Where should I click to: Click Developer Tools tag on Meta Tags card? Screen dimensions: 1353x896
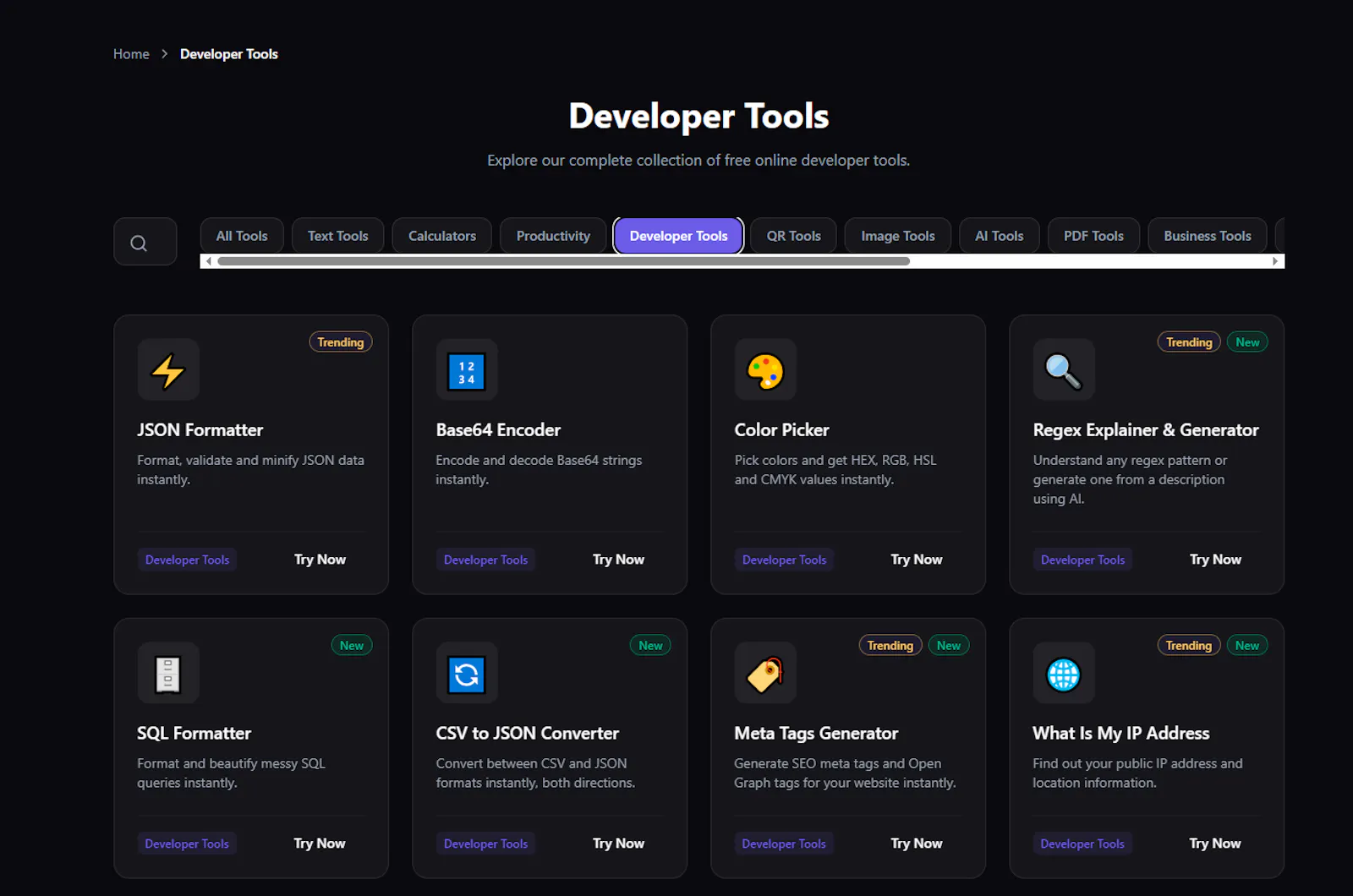click(x=784, y=844)
